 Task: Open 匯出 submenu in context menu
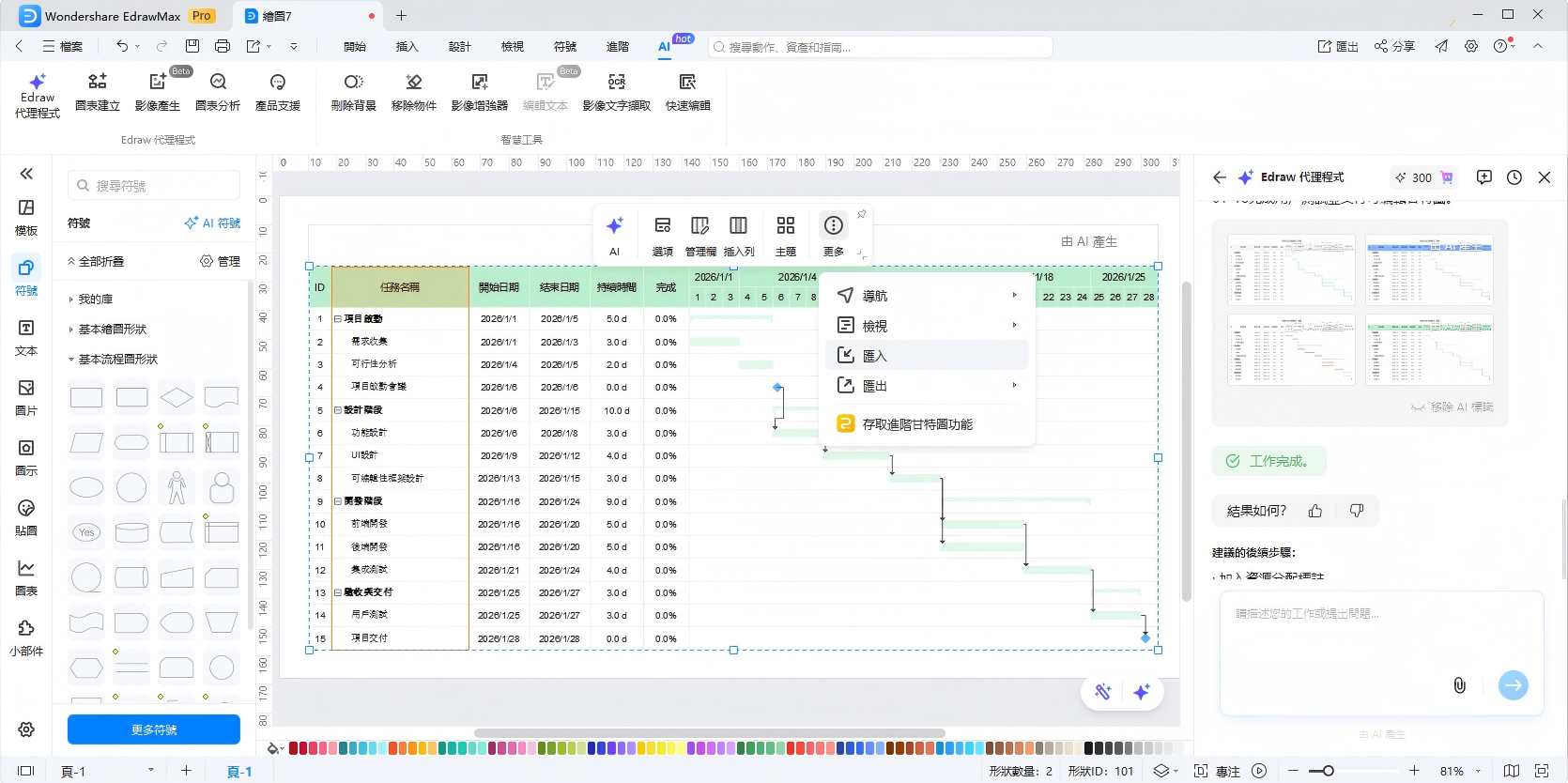pyautogui.click(x=927, y=386)
